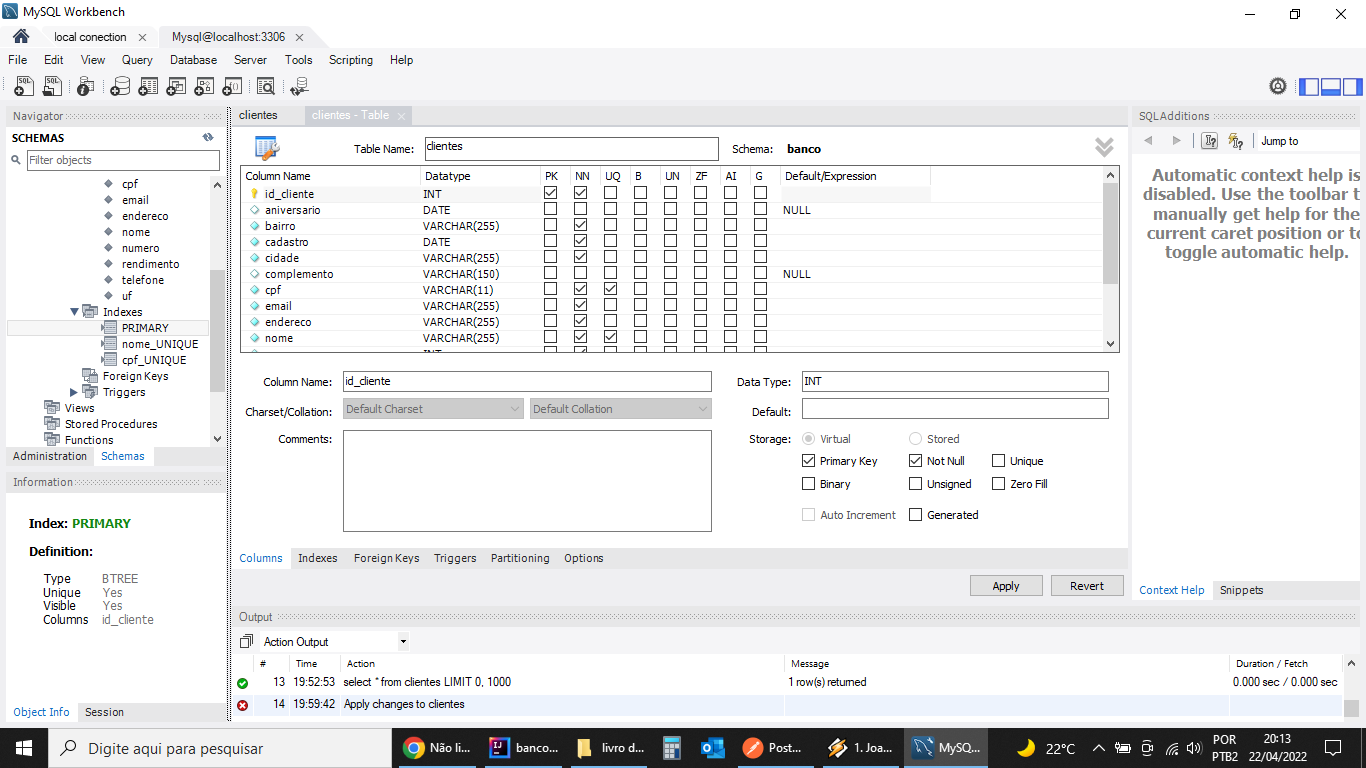Screen dimensions: 1366x768
Task: Go to previous help topic arrow
Action: click(1148, 141)
